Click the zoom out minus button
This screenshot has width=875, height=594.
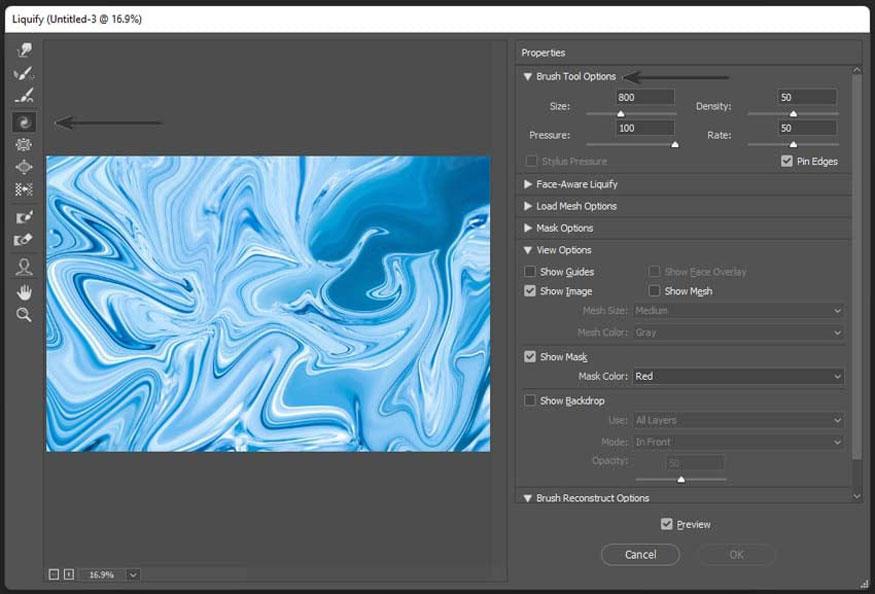[54, 574]
